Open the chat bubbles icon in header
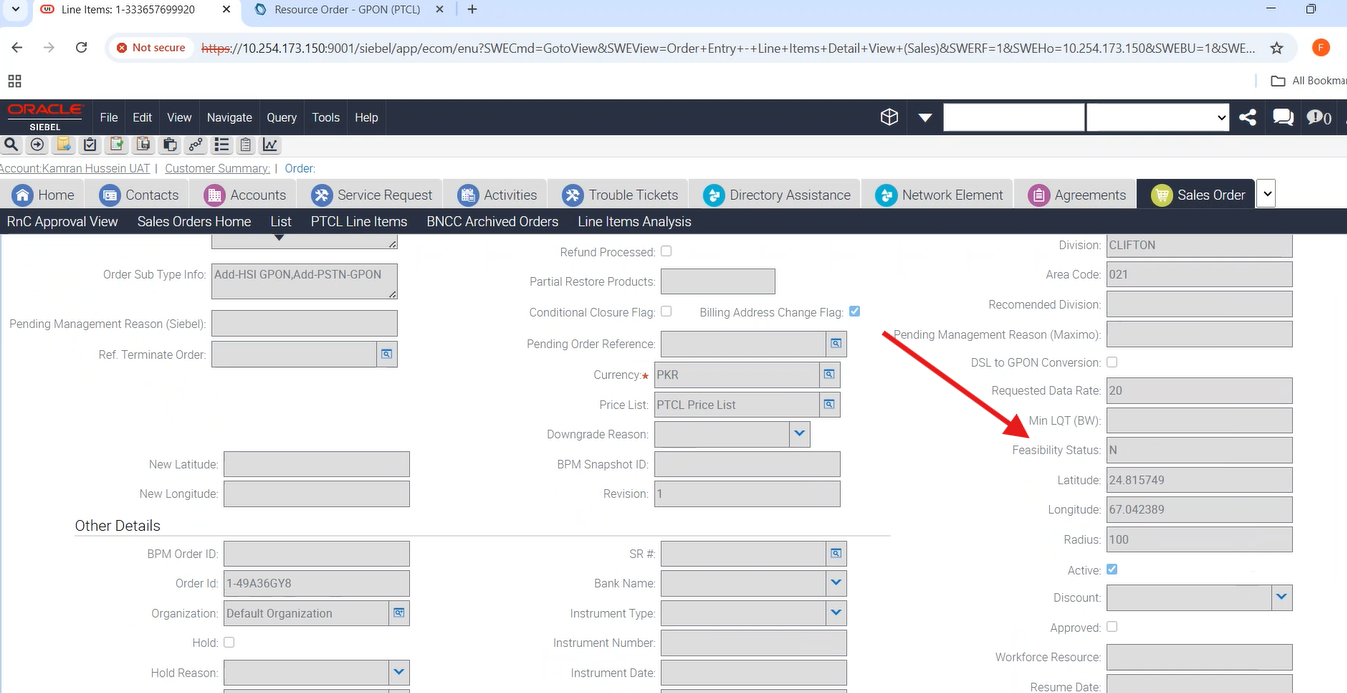 tap(1282, 117)
